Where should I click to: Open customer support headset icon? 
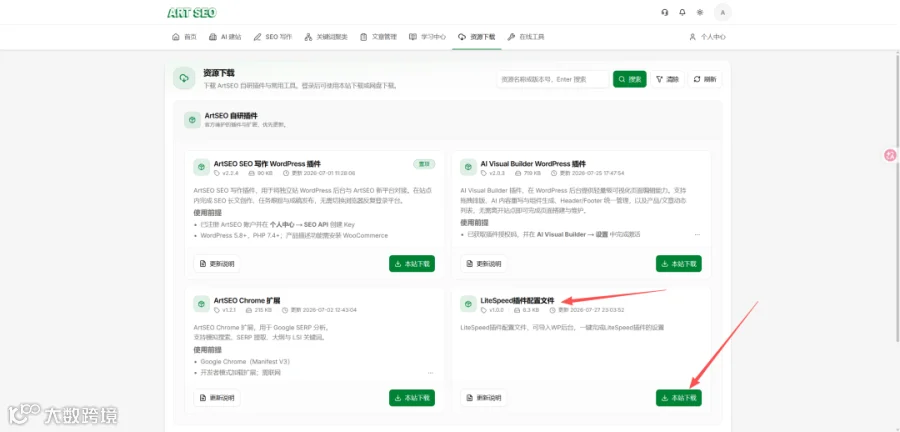(x=665, y=12)
